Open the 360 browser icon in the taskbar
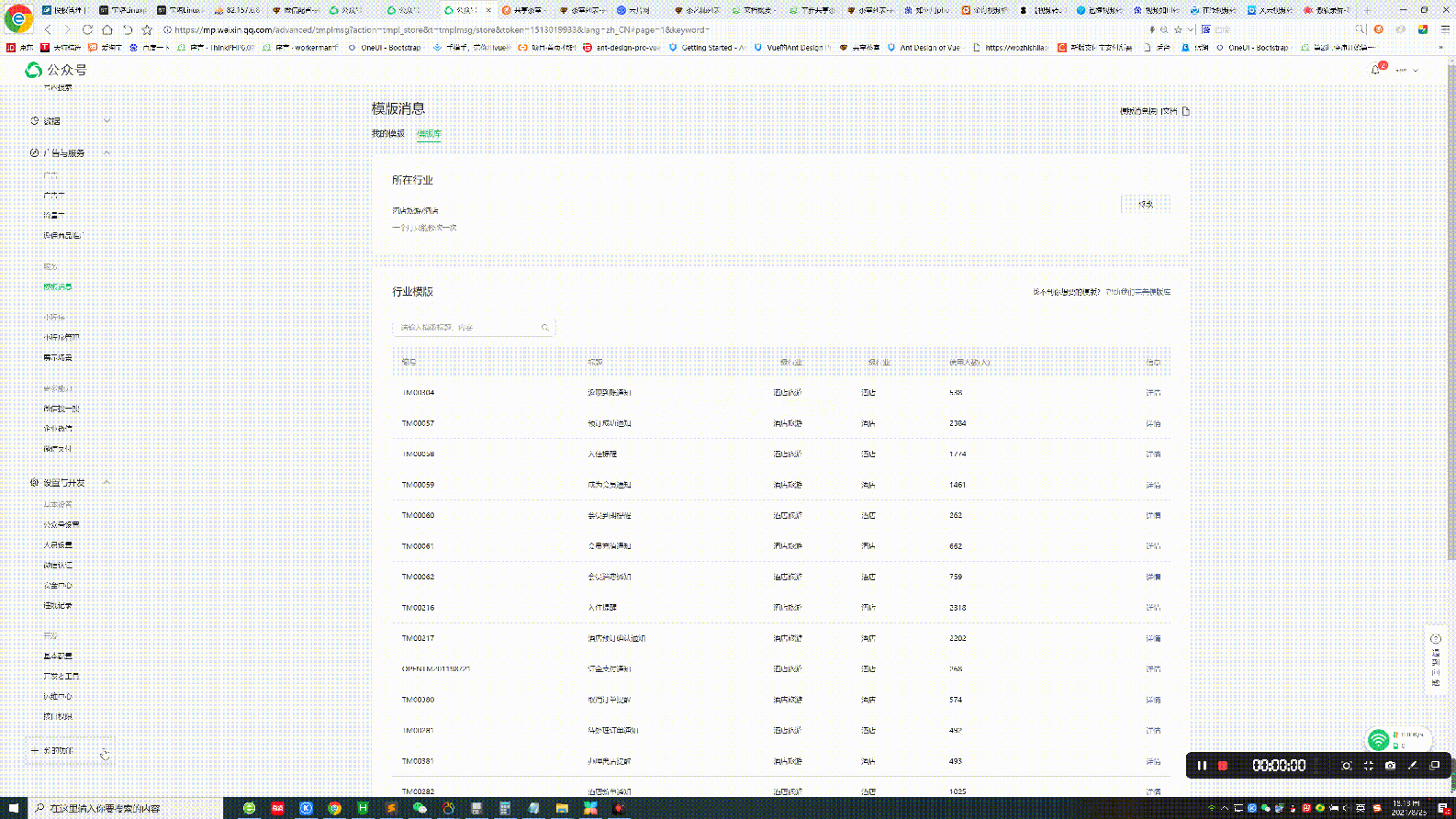Viewport: 1456px width, 819px height. (x=249, y=808)
